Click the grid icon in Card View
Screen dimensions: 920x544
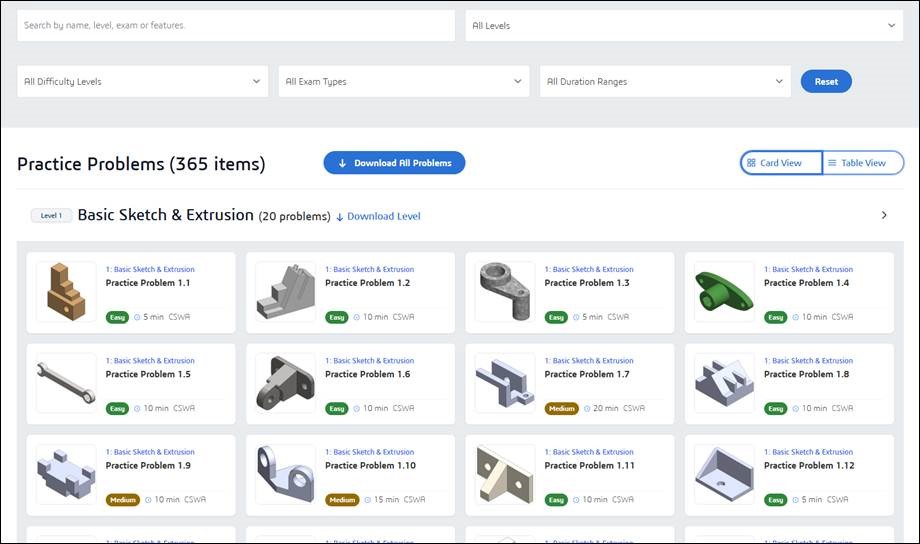(x=751, y=163)
